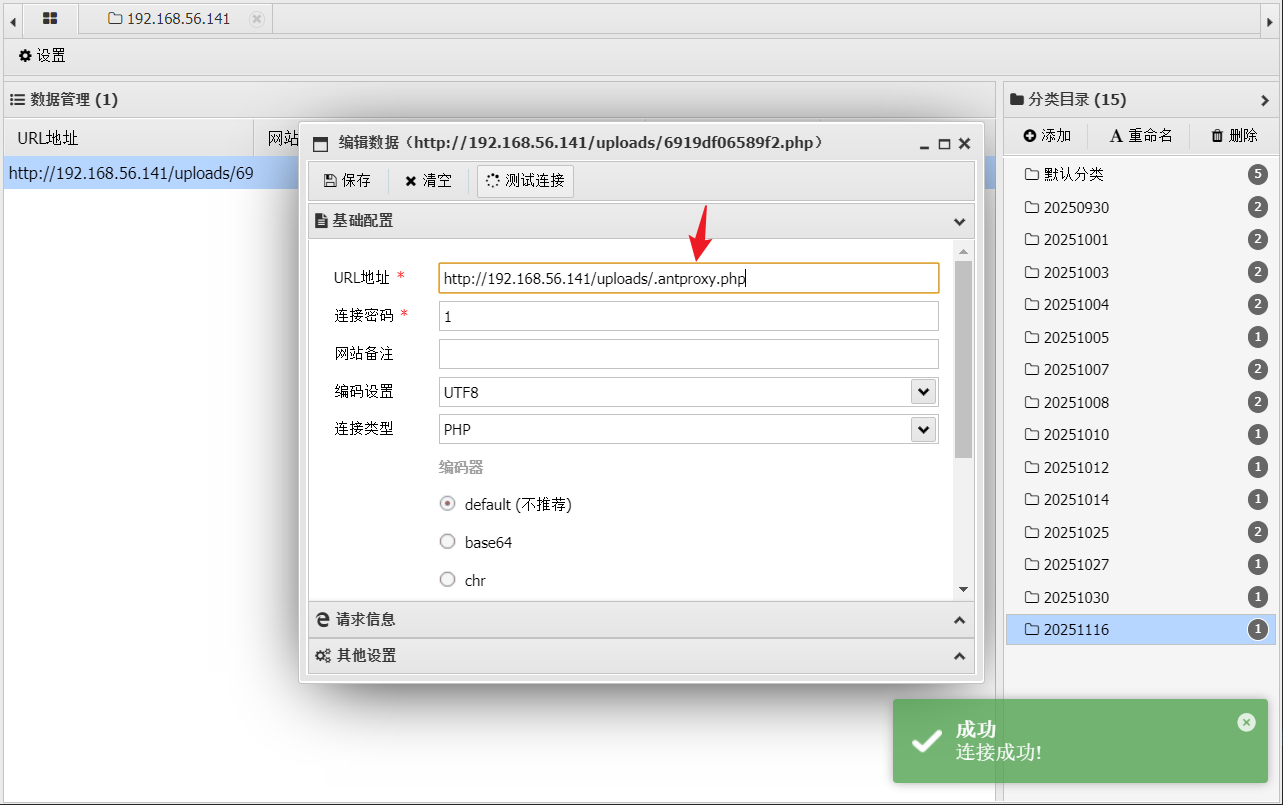This screenshot has height=805, width=1283.
Task: Open the 设置 gear settings
Action: click(x=42, y=56)
